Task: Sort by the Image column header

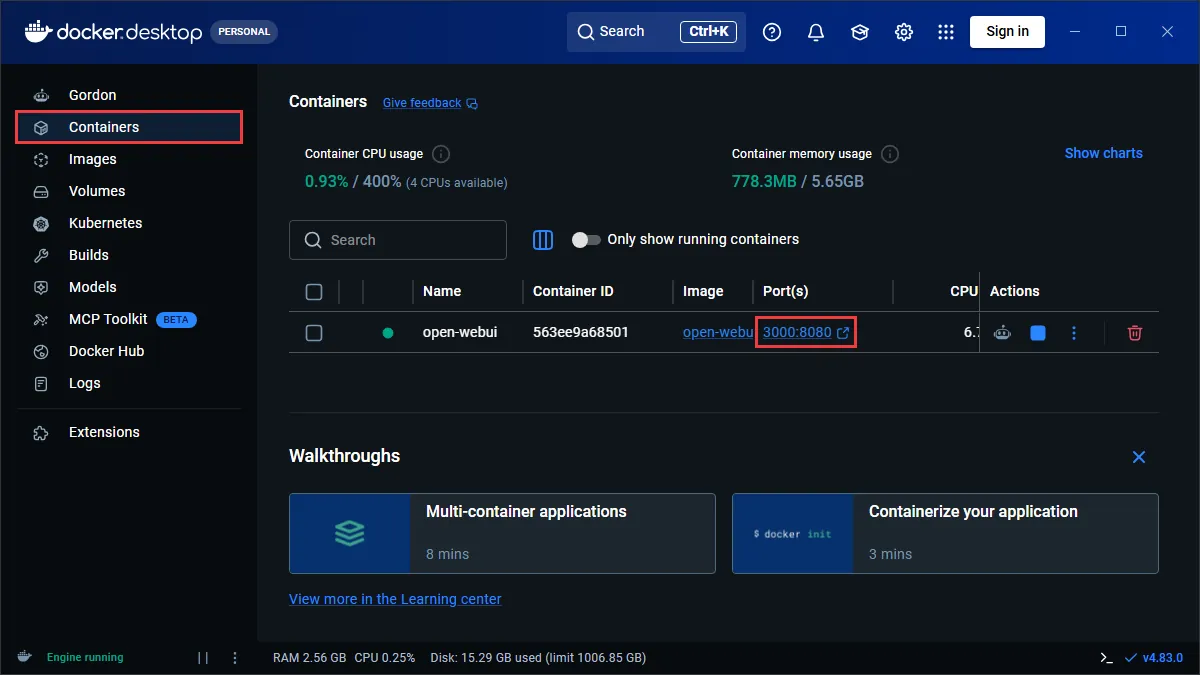Action: [x=703, y=291]
